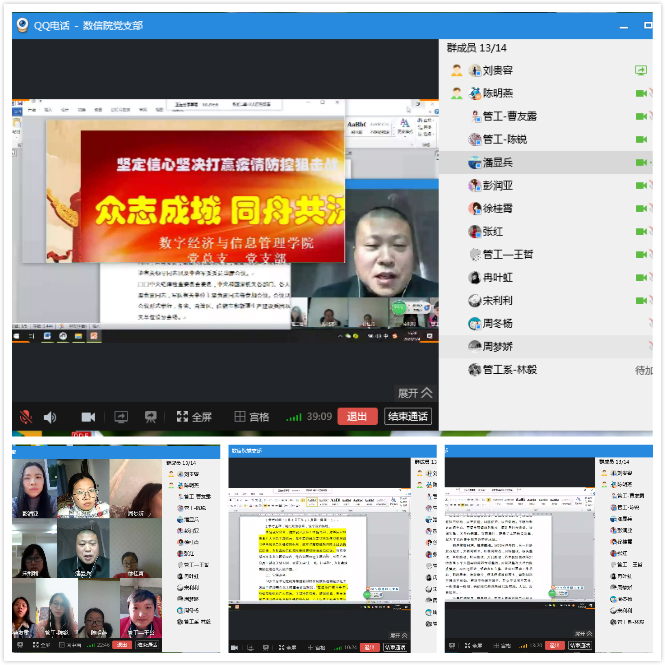Viewport: 665px width, 665px height.
Task: Click the green signal strength indicator
Action: [293, 416]
